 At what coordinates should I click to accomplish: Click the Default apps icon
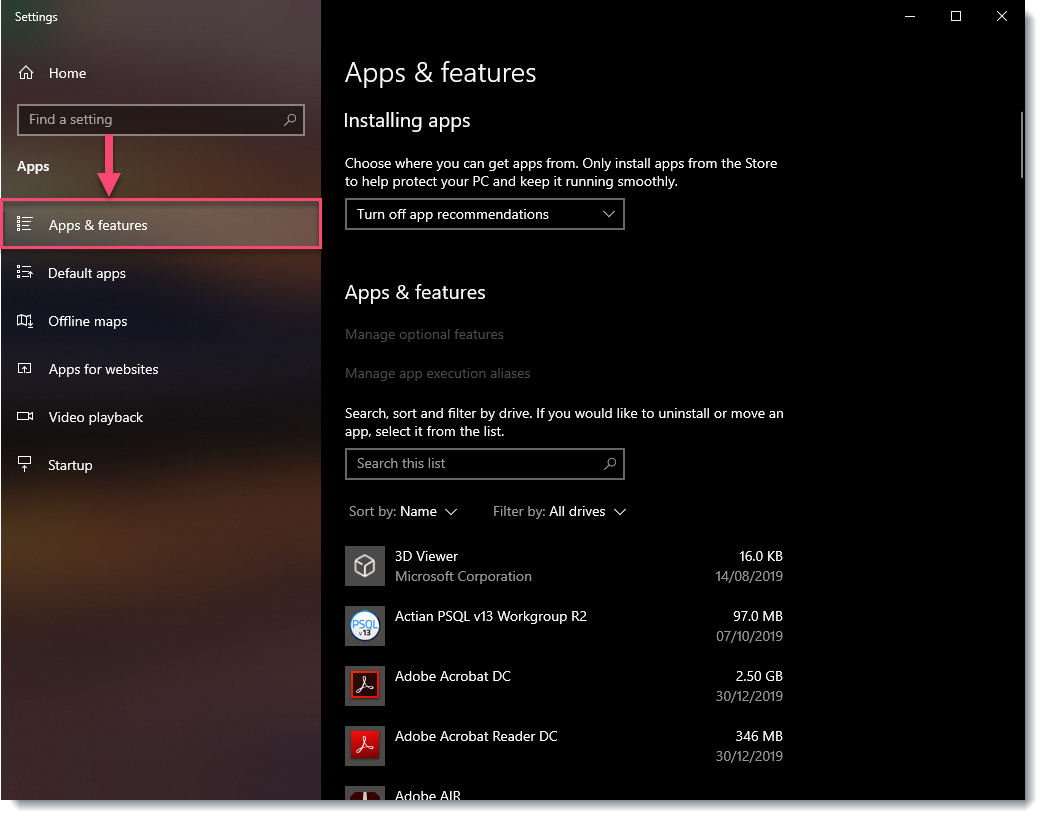coord(25,273)
